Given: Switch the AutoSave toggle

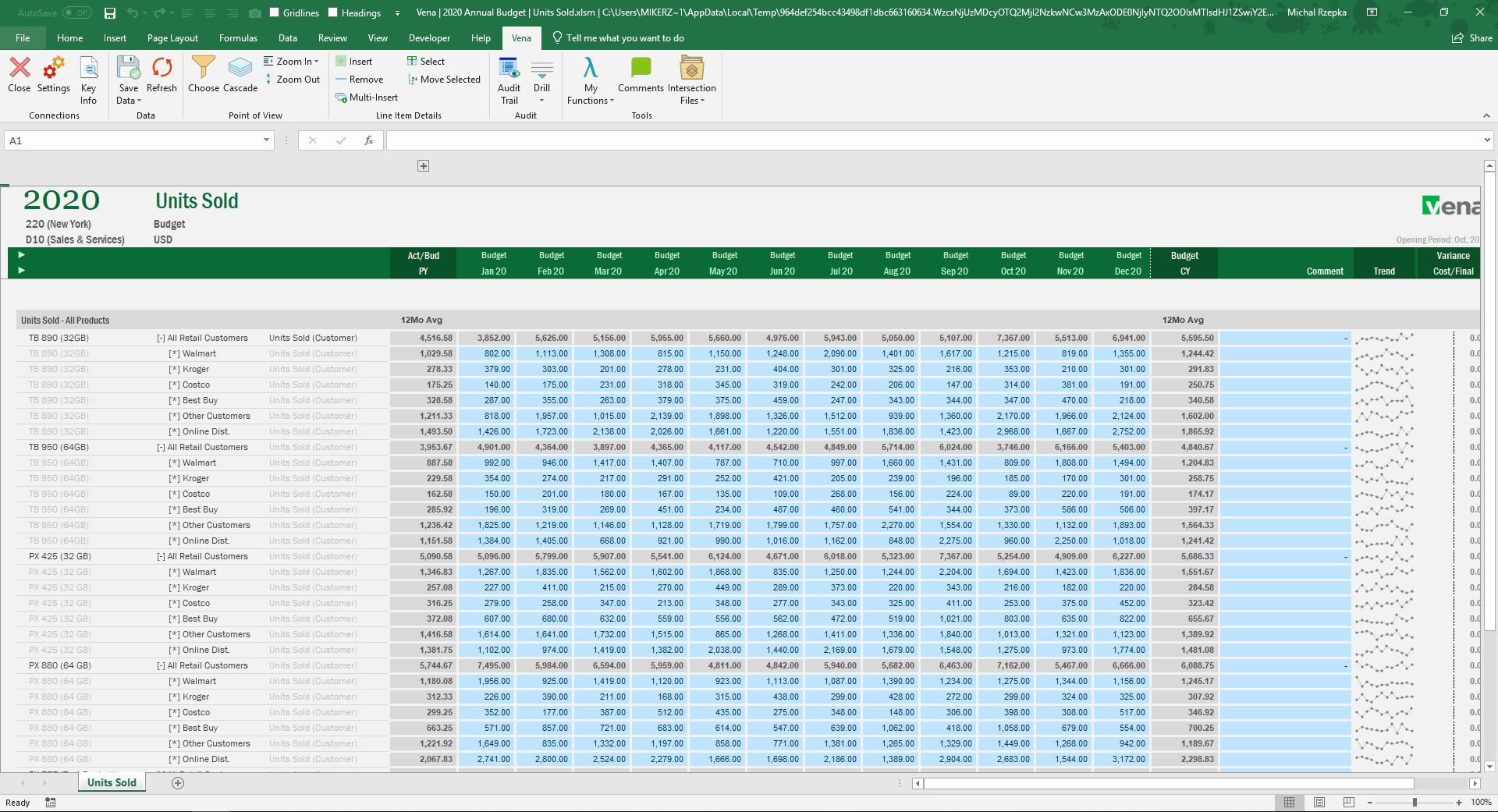Looking at the screenshot, I should tap(76, 12).
